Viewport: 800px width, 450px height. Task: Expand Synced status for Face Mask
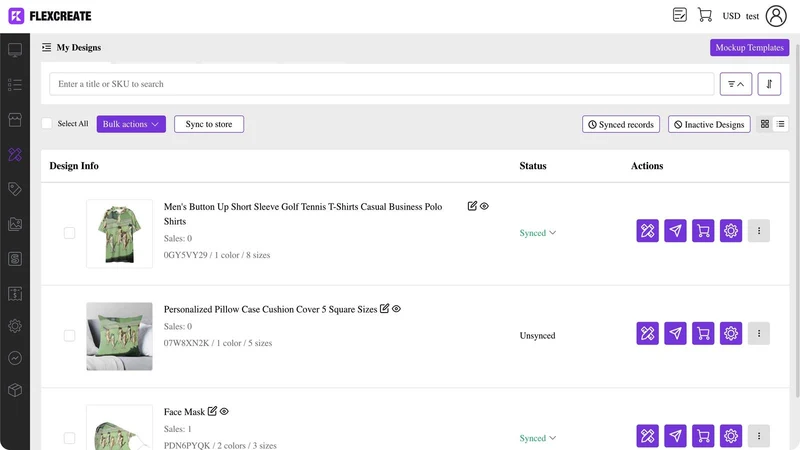(x=538, y=438)
